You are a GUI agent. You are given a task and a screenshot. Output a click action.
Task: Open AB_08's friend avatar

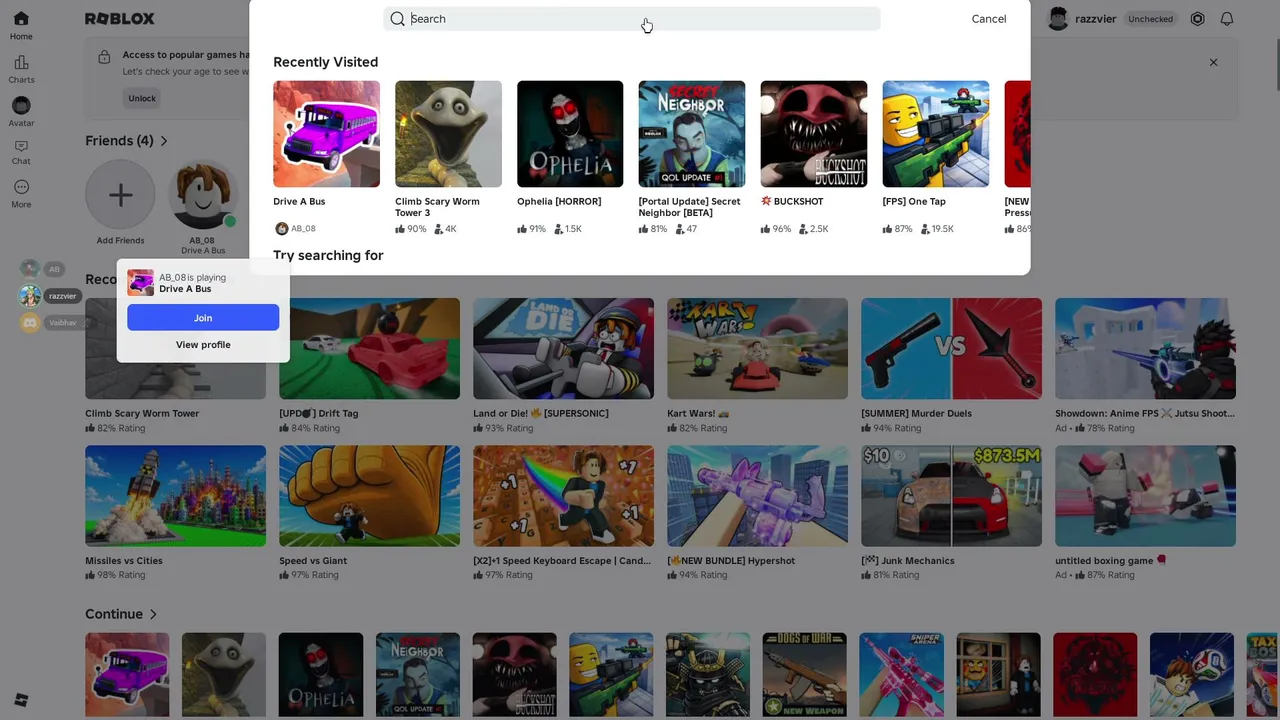[x=203, y=195]
